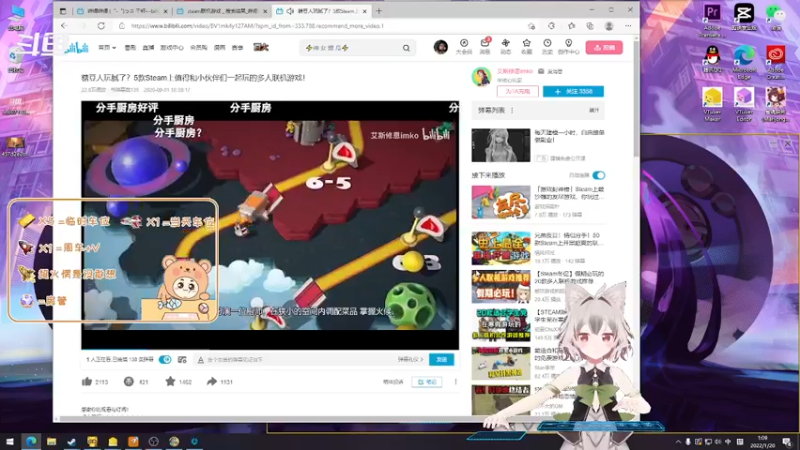Open the 动态 feed icon in header
Viewport: 800px width, 450px height.
[505, 46]
